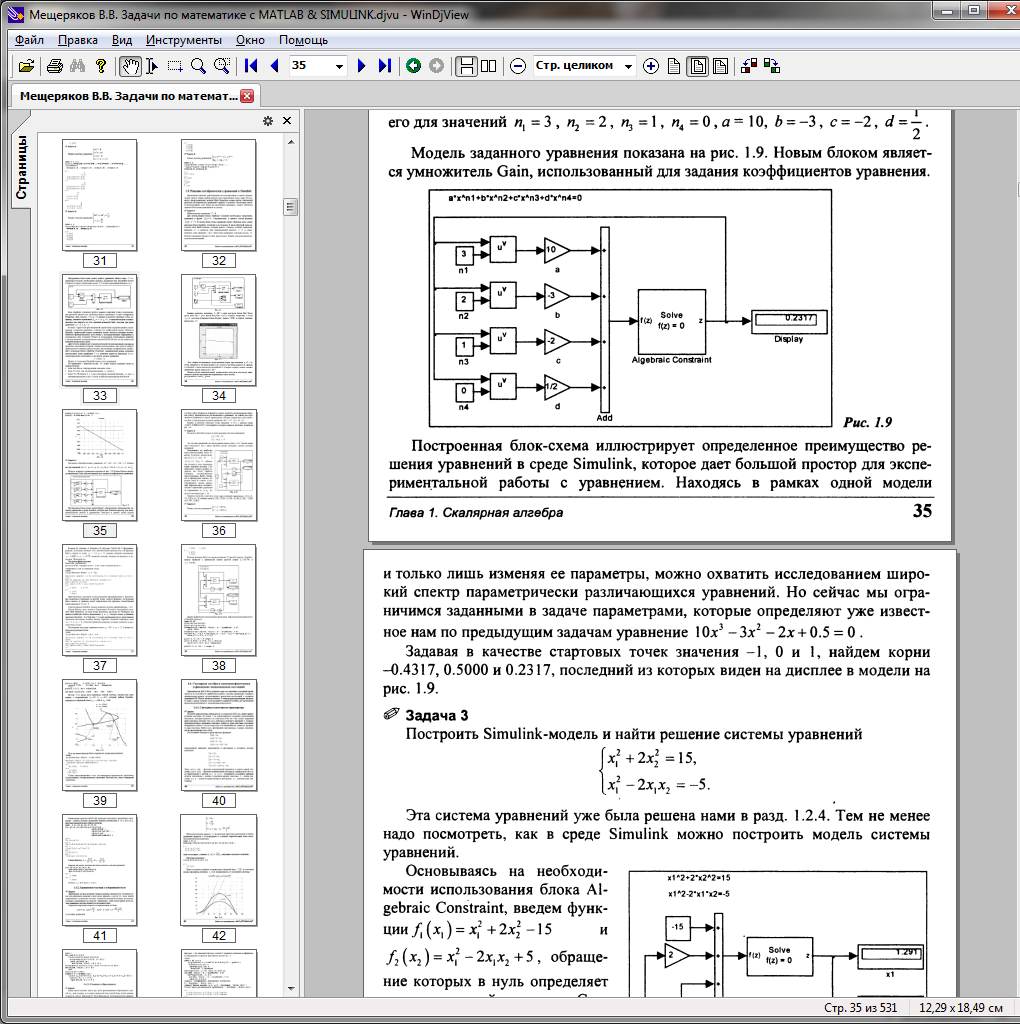Click the thumbnail scrollbar up arrow
This screenshot has width=1020, height=1024.
(291, 142)
